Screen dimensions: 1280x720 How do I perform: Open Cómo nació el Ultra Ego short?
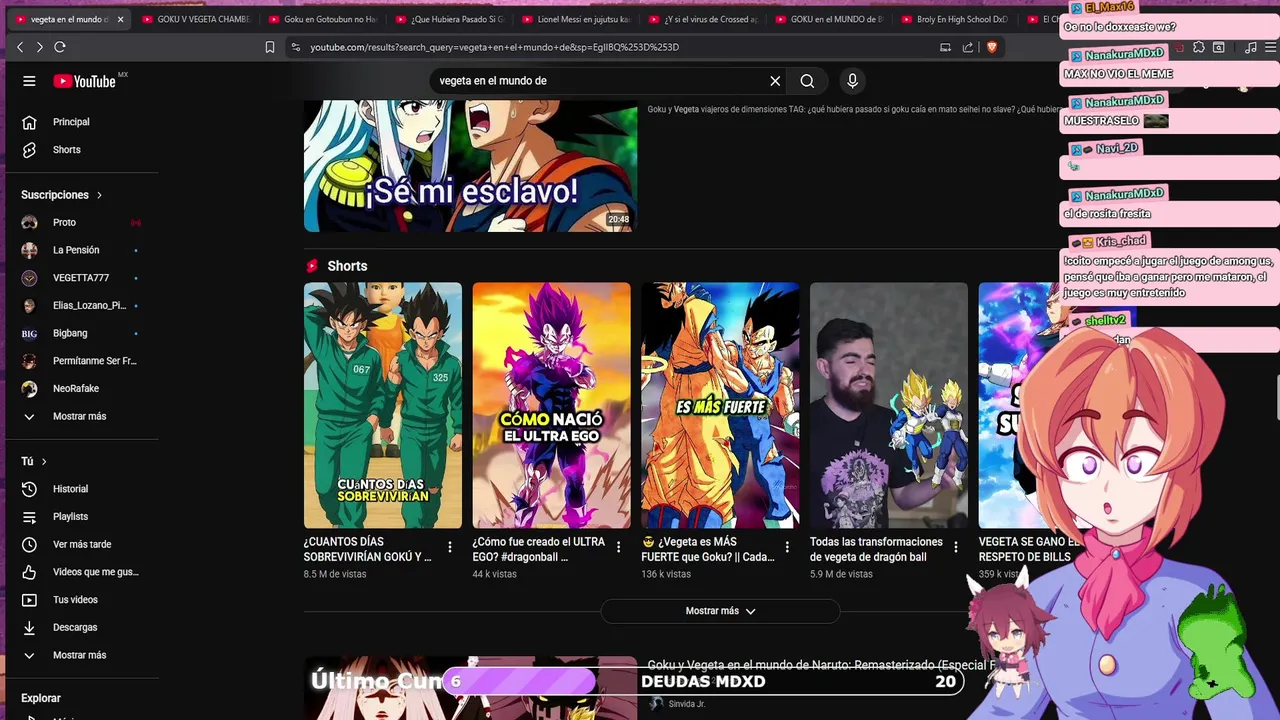[x=552, y=405]
